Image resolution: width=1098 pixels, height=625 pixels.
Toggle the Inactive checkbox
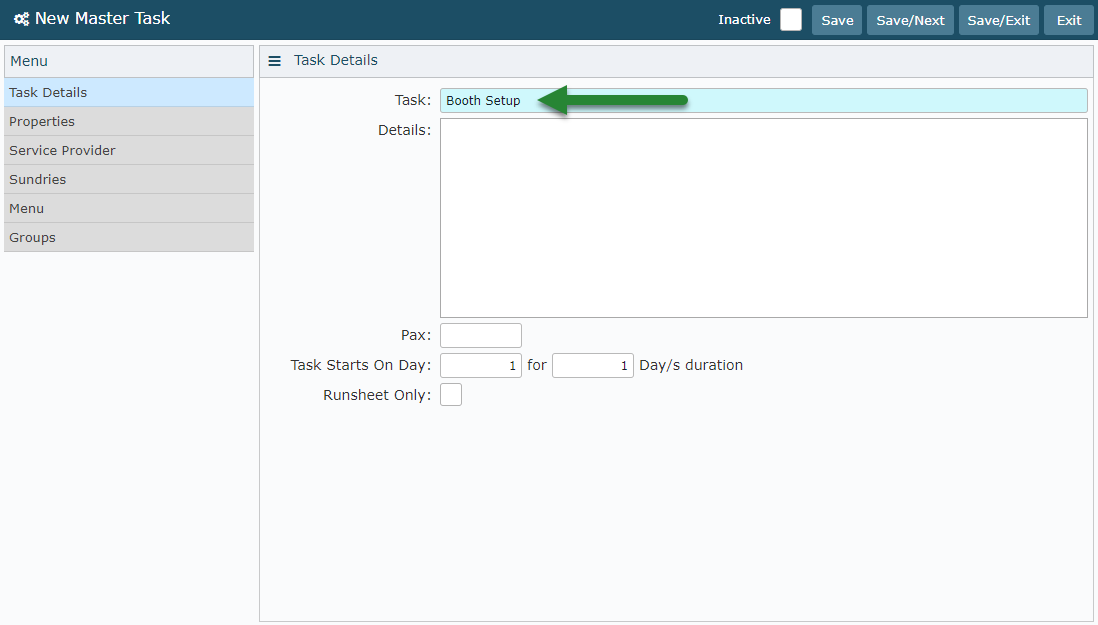click(x=791, y=20)
